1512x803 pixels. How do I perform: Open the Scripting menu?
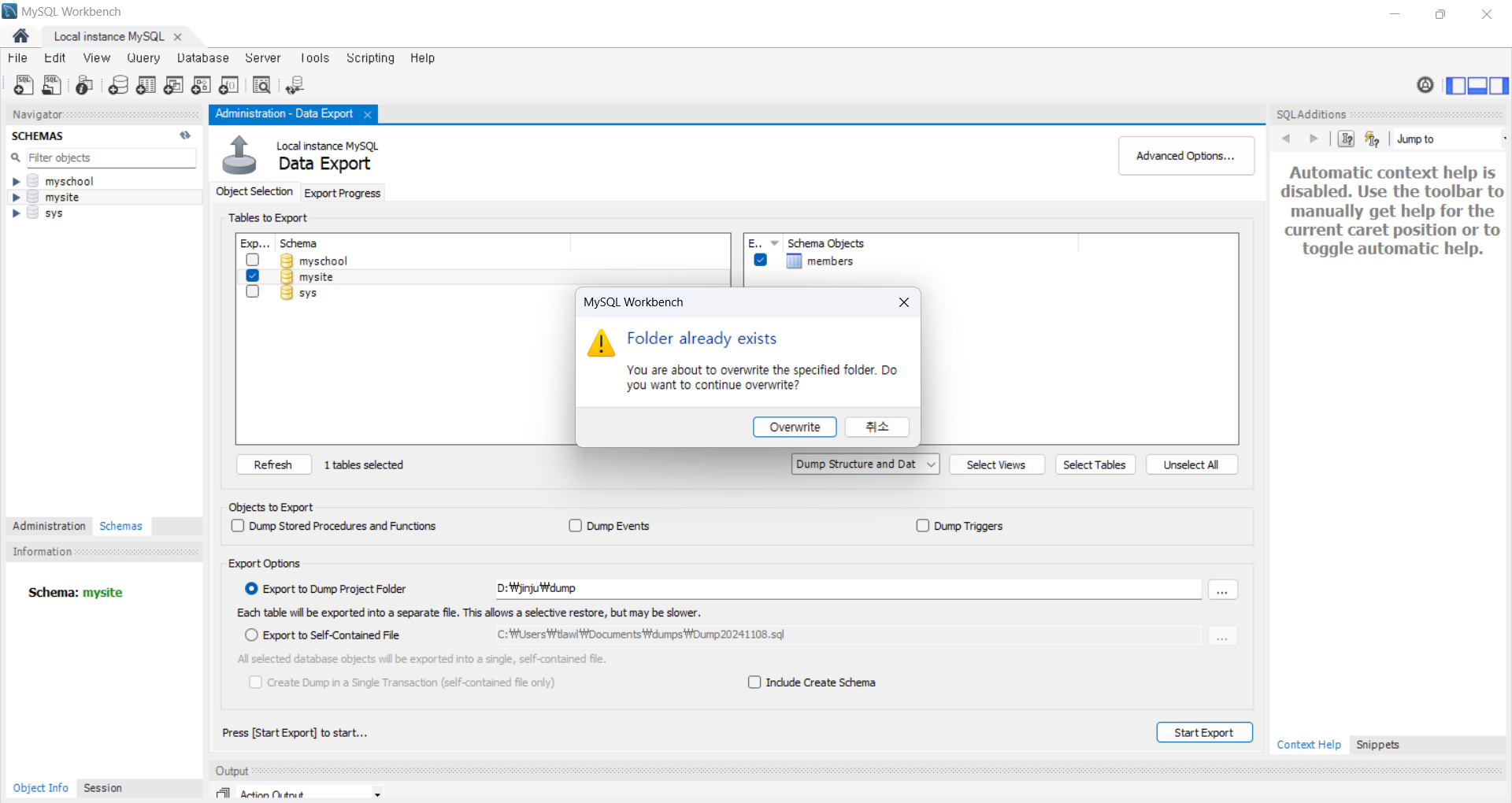point(370,58)
